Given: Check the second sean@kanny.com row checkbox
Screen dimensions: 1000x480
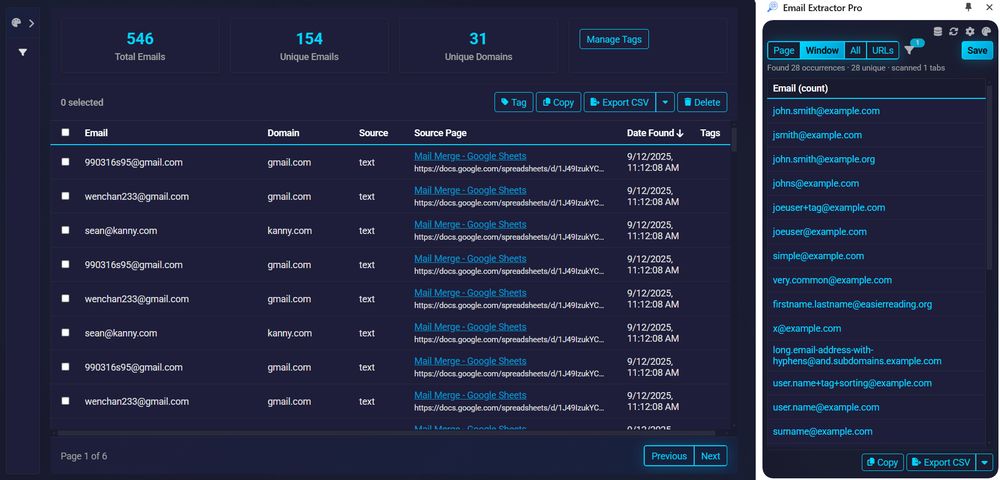Looking at the screenshot, I should [65, 333].
